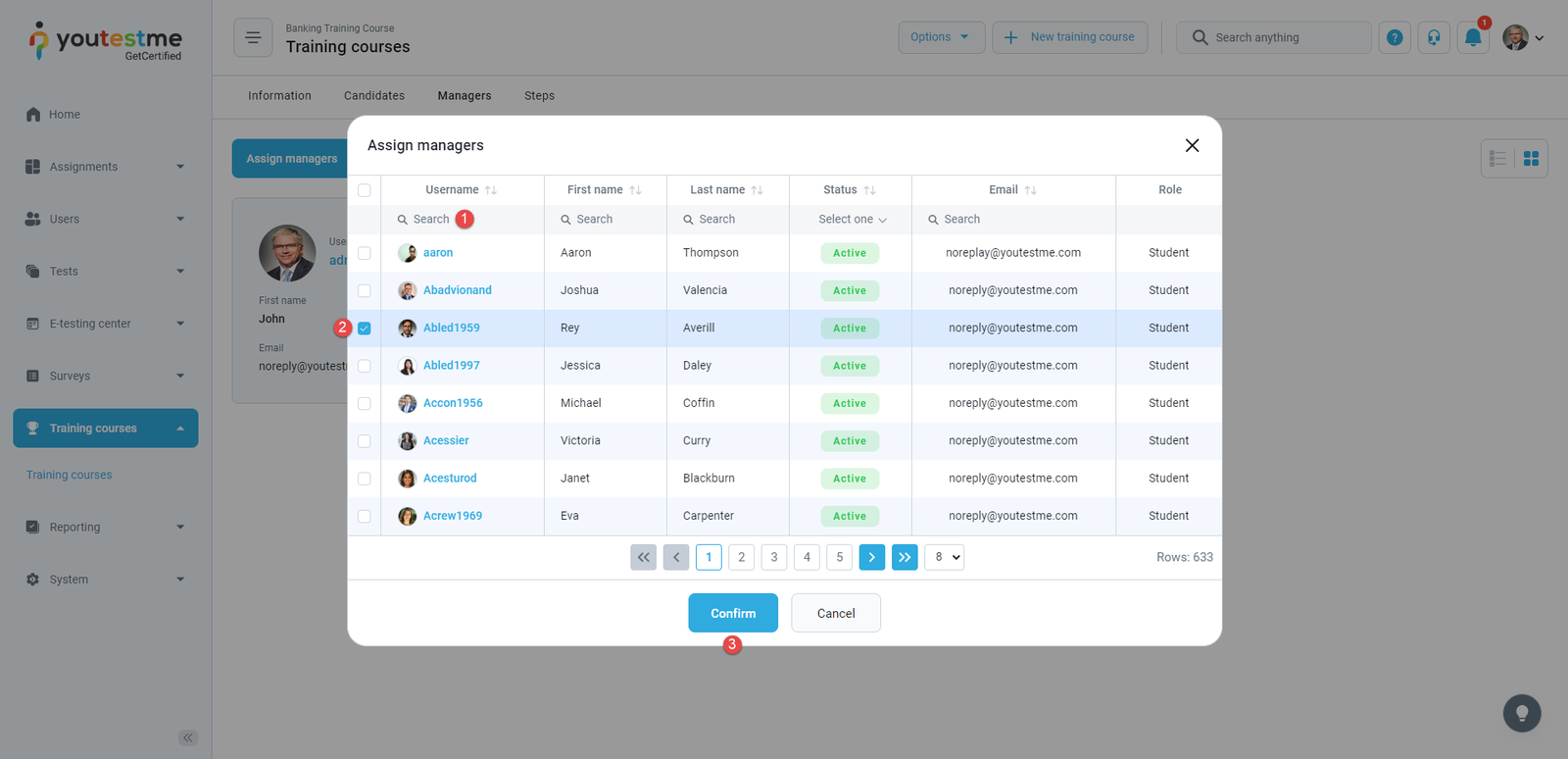The height and width of the screenshot is (759, 1568).
Task: Check the box for user aaron
Action: point(365,253)
